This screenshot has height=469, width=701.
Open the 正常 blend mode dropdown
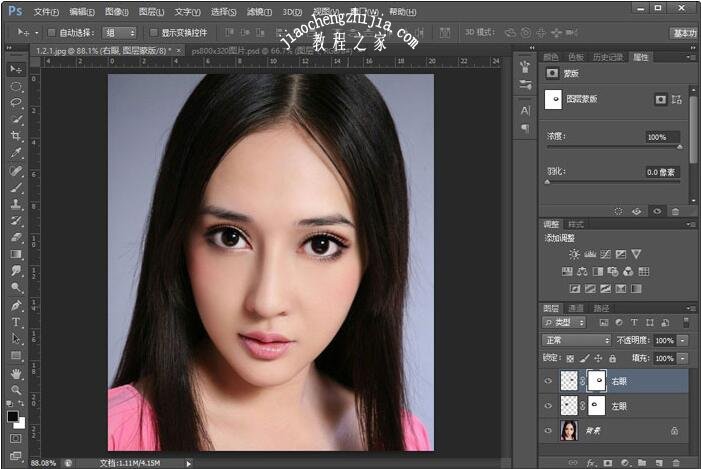575,340
